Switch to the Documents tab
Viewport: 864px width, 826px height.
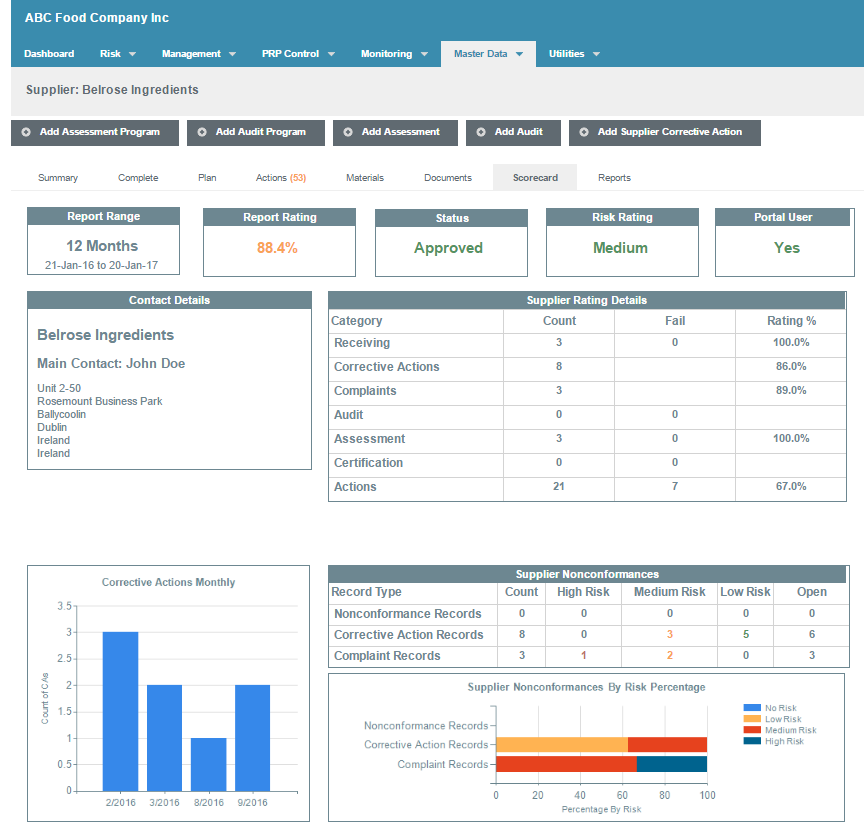448,177
